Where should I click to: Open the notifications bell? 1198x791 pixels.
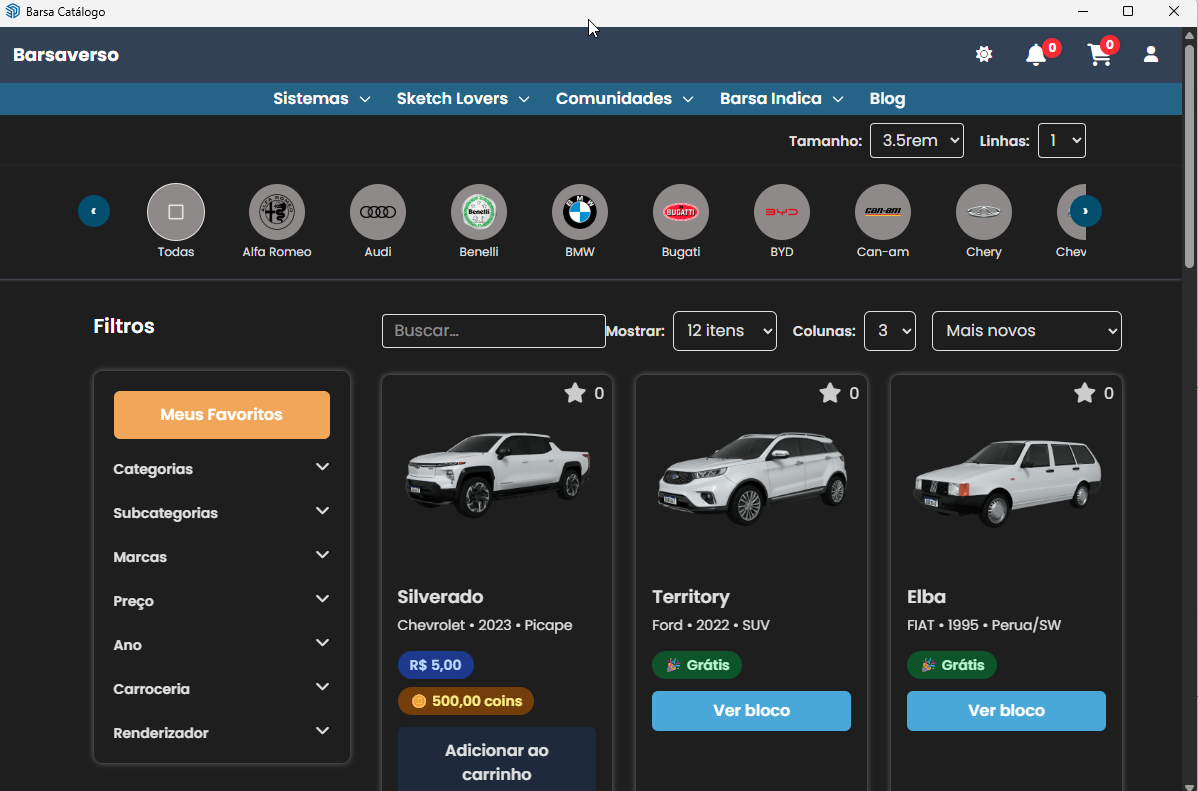tap(1036, 56)
